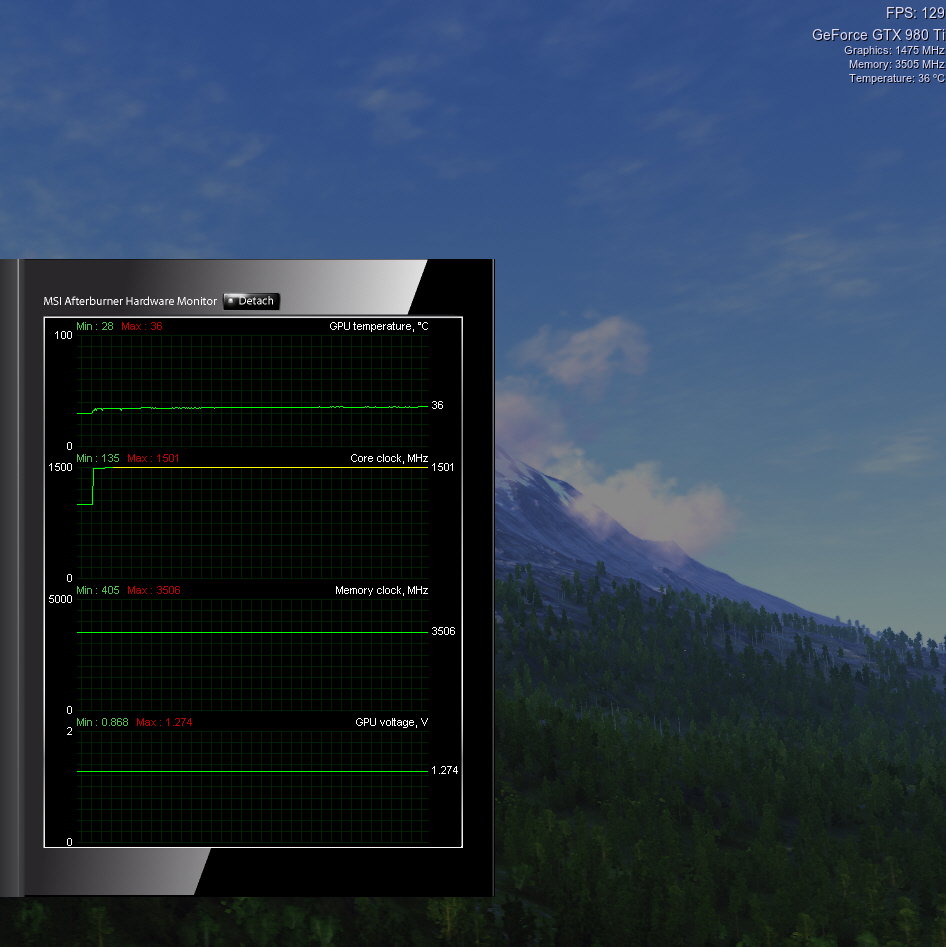Click the current memory clock reading 3506 beside graph
Image resolution: width=946 pixels, height=947 pixels.
pos(443,631)
